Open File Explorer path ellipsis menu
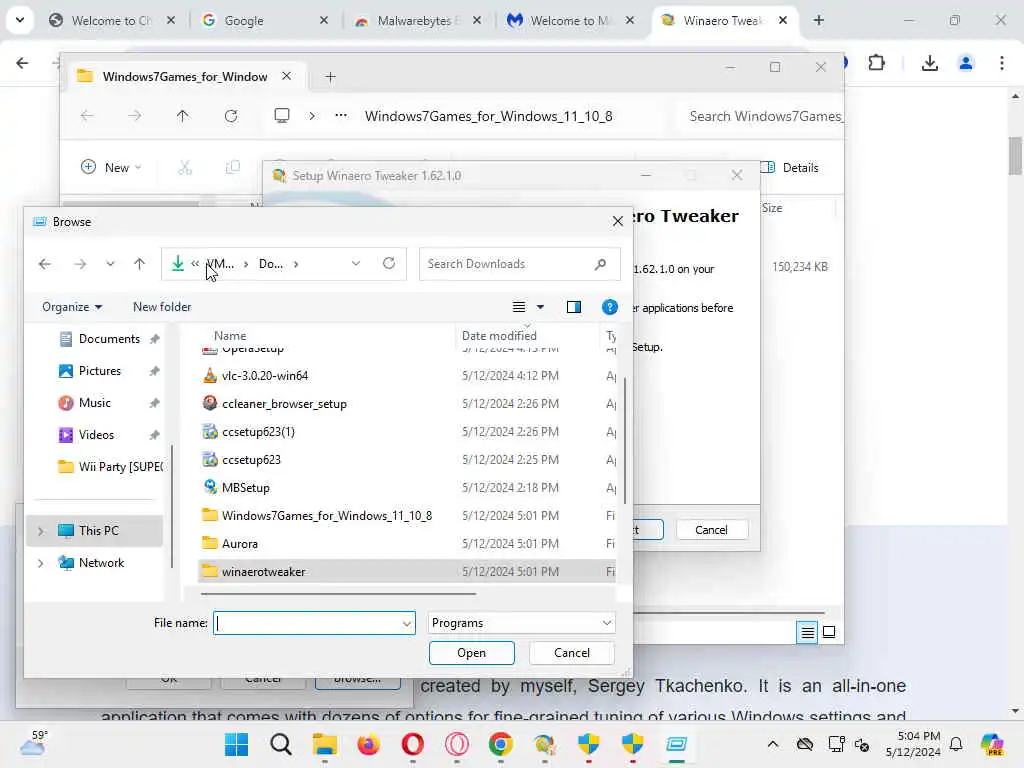The height and width of the screenshot is (768, 1024). [x=341, y=116]
